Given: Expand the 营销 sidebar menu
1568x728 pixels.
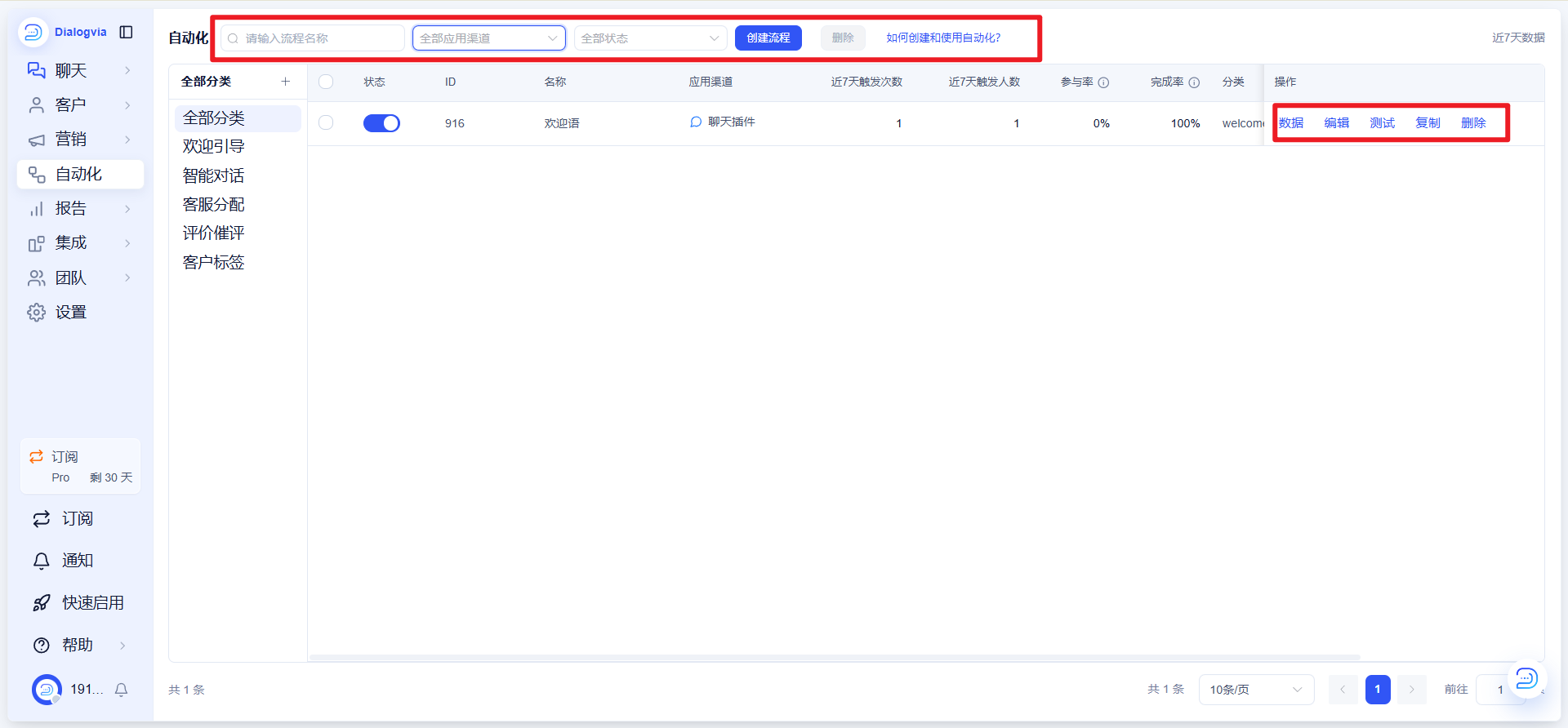Looking at the screenshot, I should 80,140.
